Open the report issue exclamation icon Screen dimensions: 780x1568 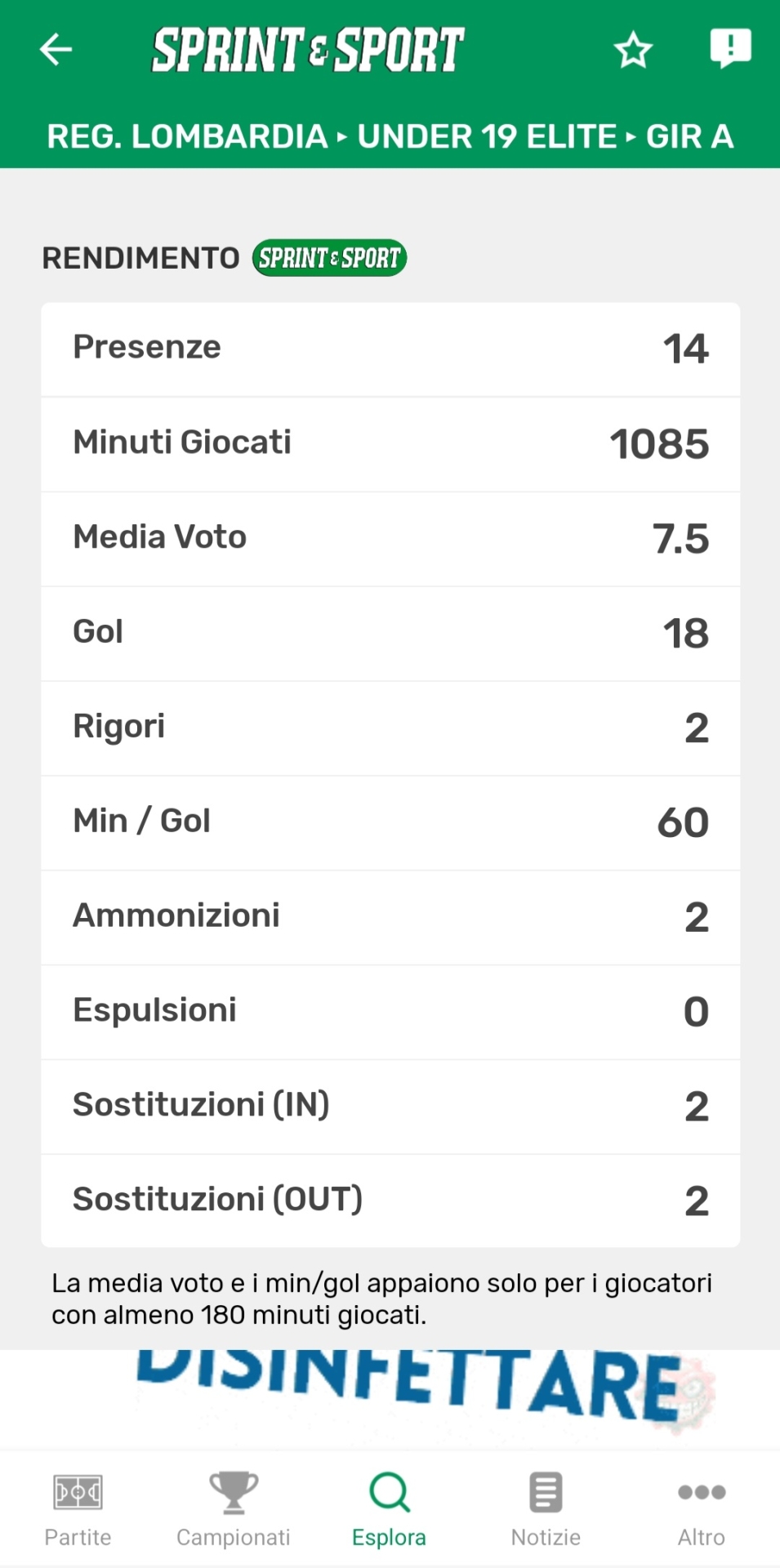[729, 49]
